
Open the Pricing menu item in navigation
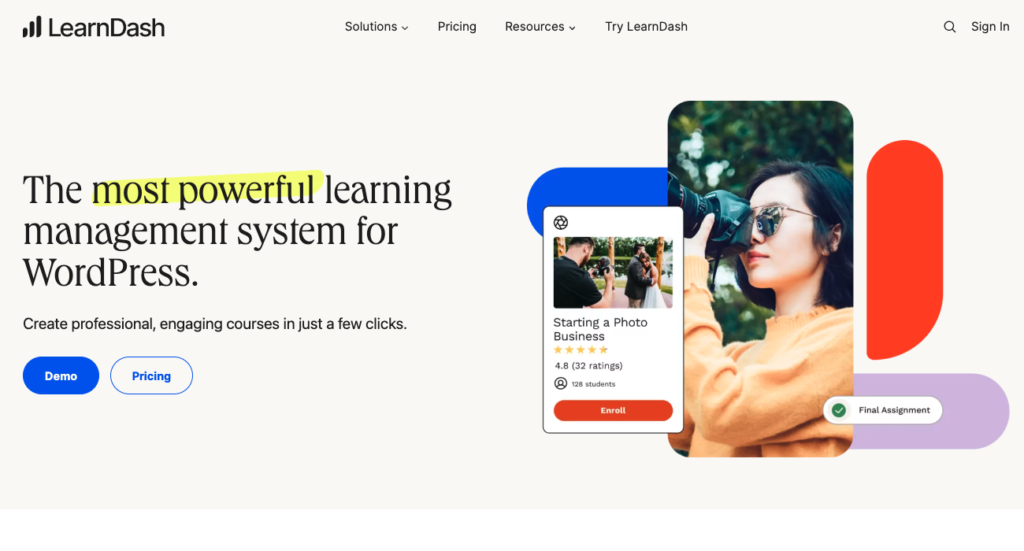456,27
